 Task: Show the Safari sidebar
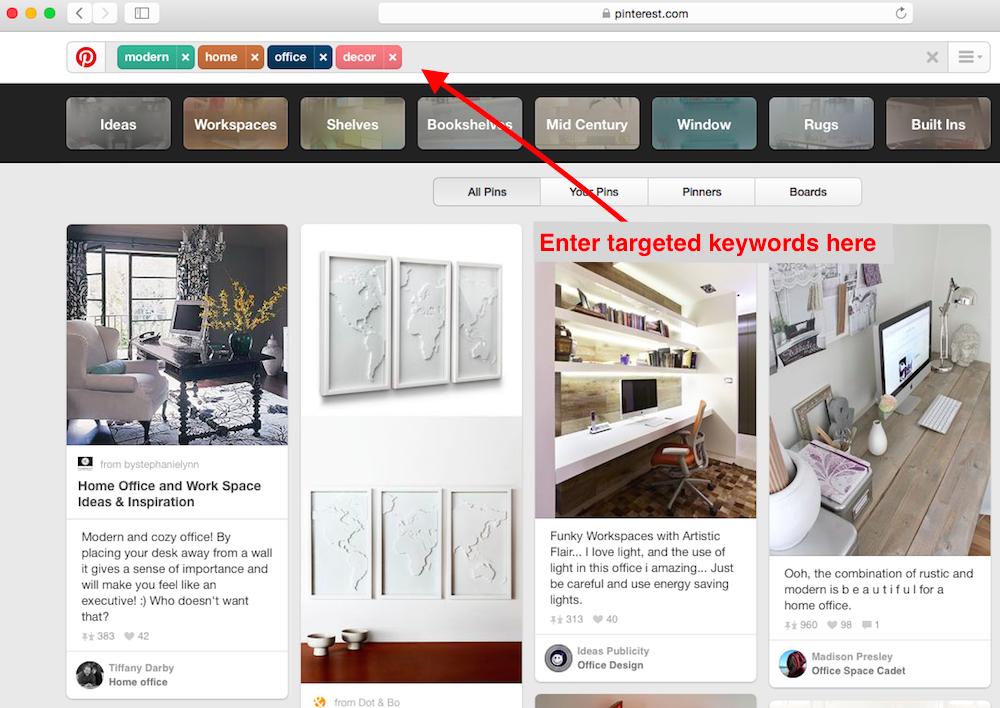[x=142, y=13]
